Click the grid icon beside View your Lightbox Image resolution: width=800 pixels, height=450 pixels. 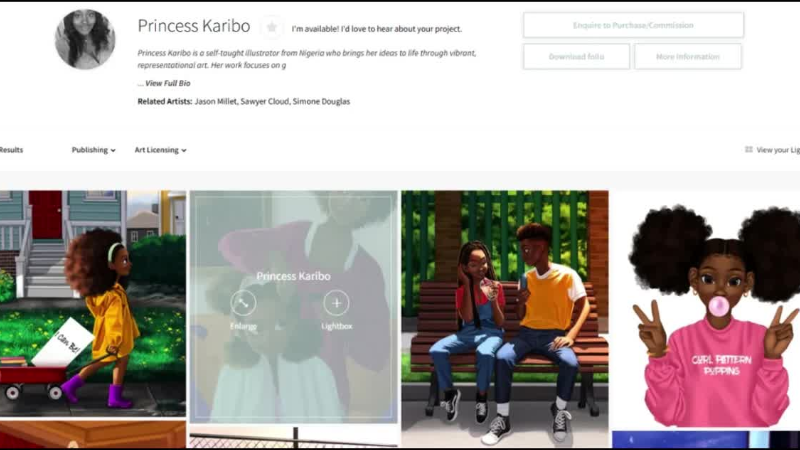click(749, 150)
